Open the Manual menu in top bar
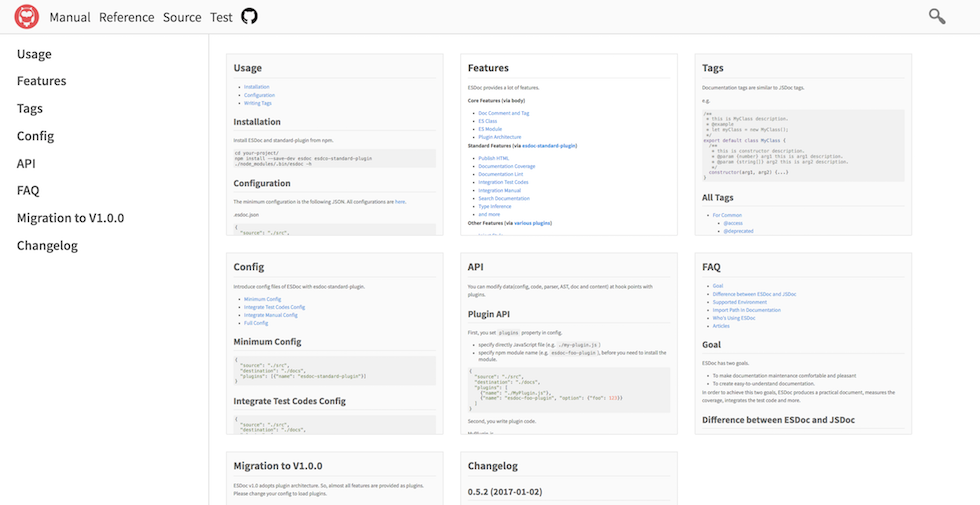 pyautogui.click(x=70, y=18)
